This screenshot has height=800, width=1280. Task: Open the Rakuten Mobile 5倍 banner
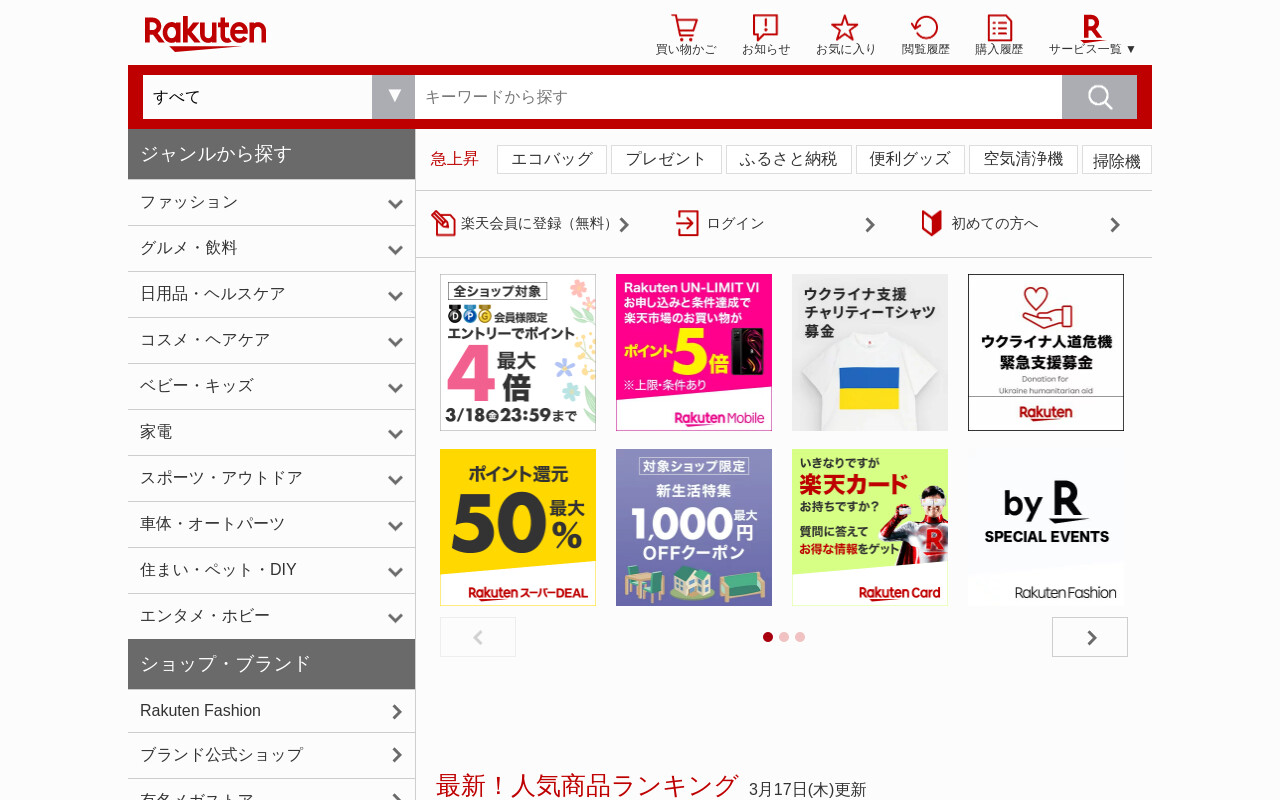pos(694,352)
